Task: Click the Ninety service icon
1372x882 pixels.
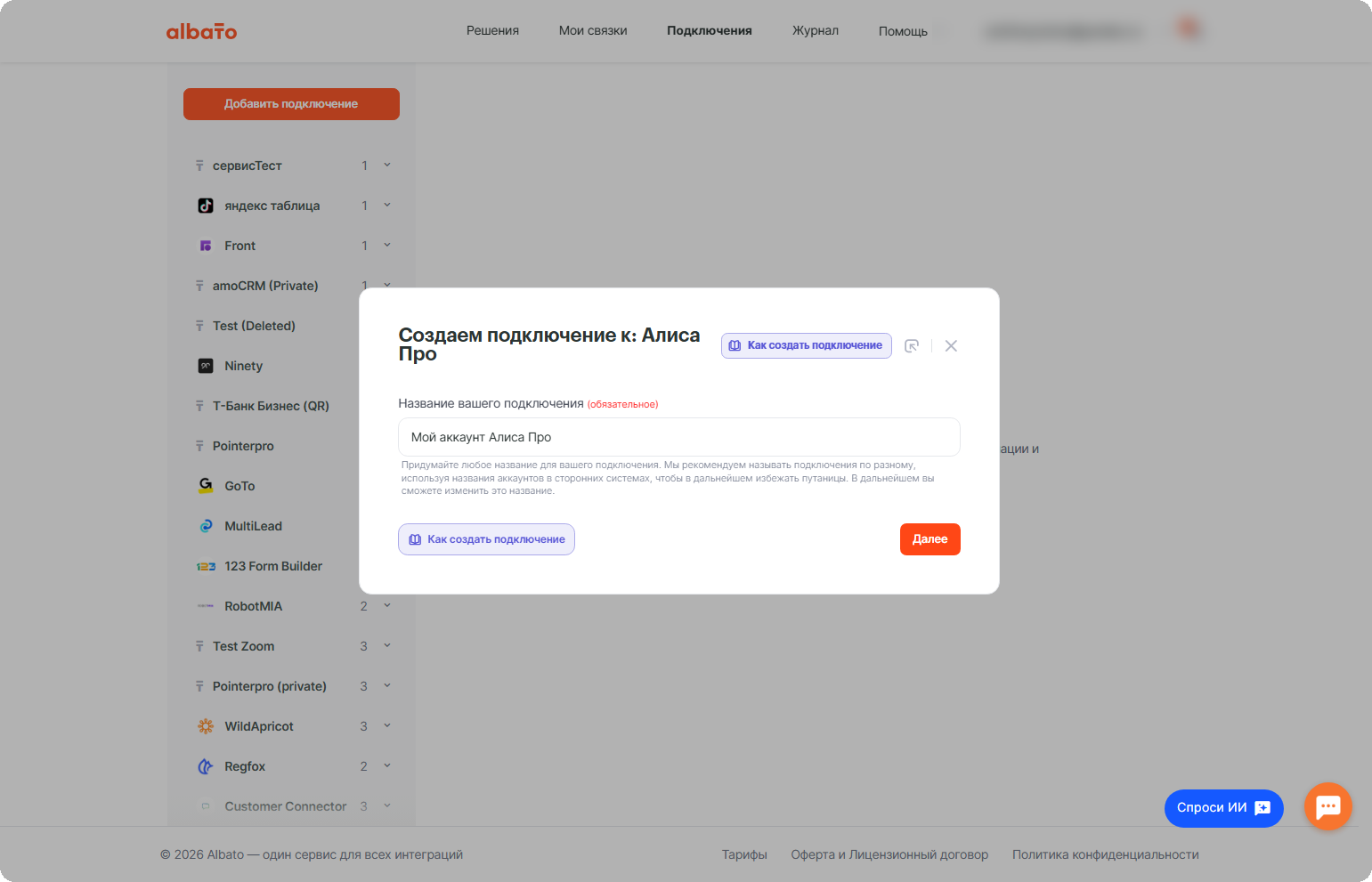Action: [x=206, y=366]
